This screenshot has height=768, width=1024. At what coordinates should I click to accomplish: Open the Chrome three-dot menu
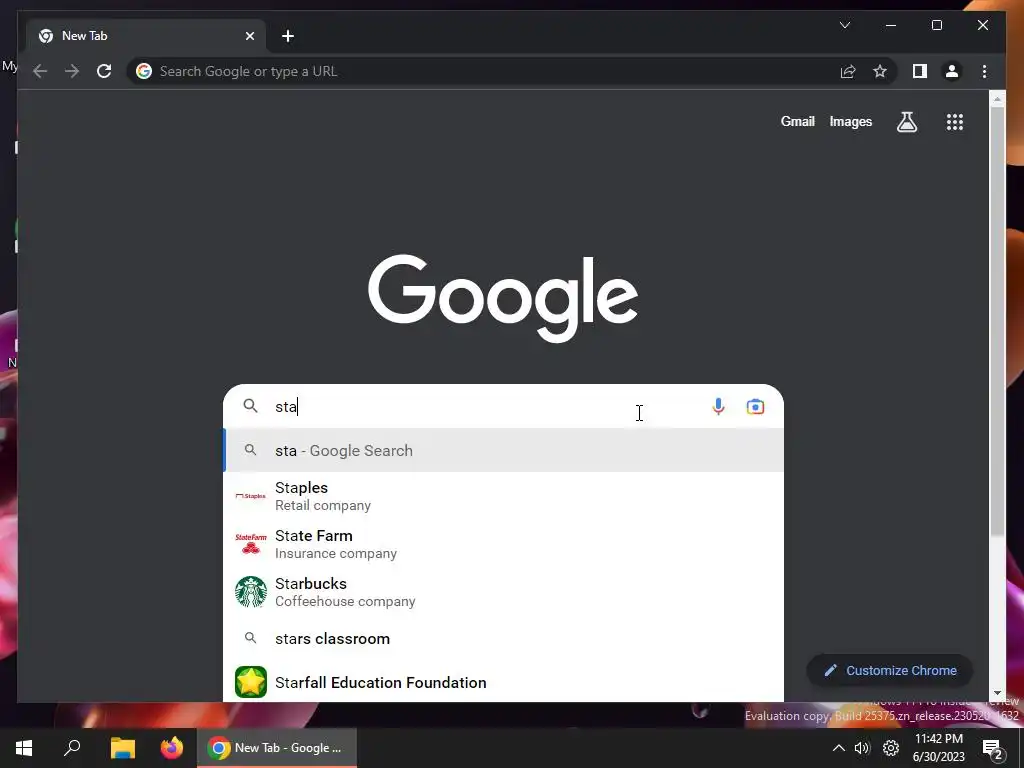[x=984, y=71]
